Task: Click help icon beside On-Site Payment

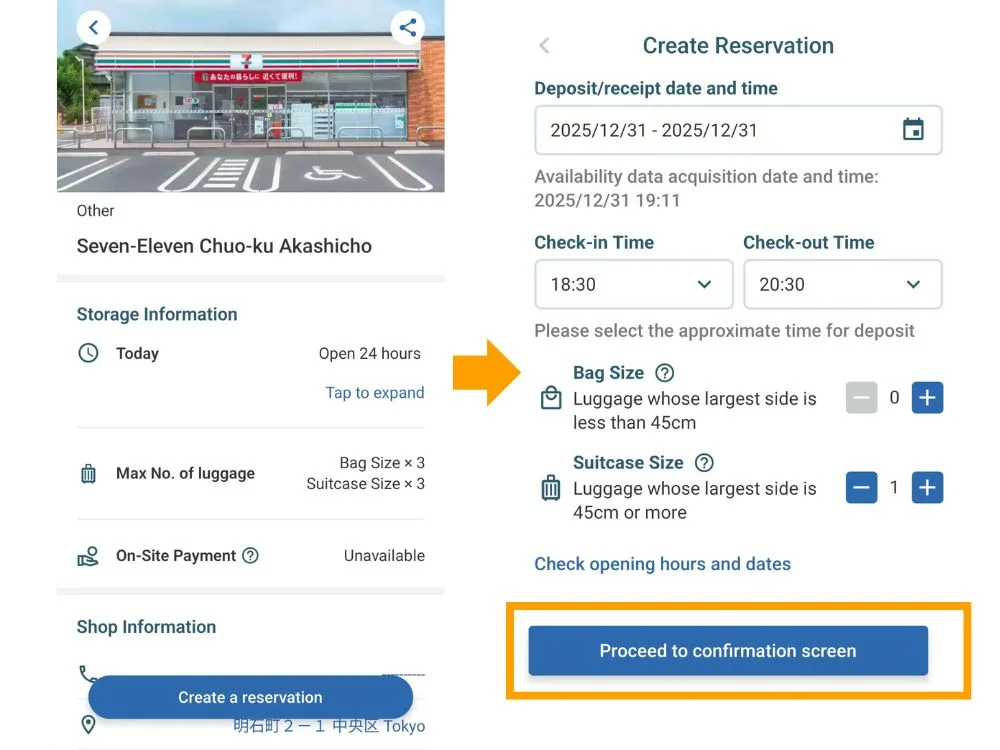Action: (250, 556)
